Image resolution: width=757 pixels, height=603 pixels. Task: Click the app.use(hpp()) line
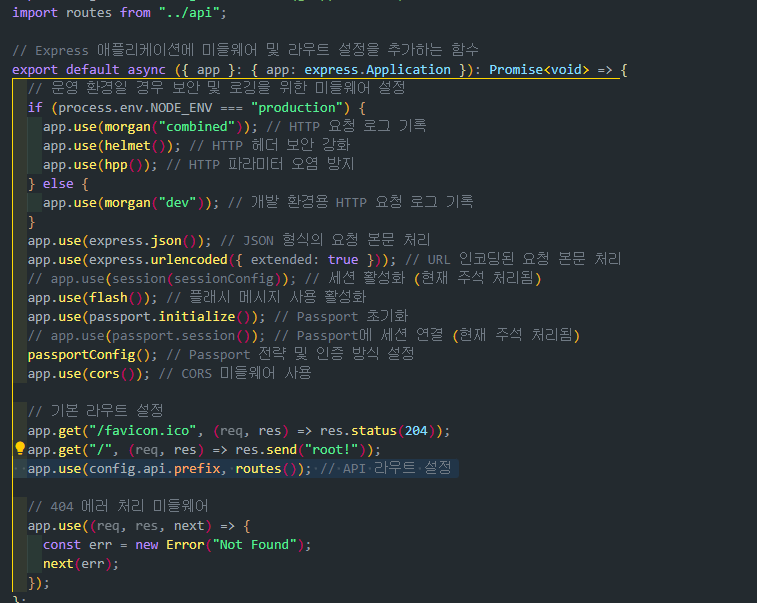(198, 165)
